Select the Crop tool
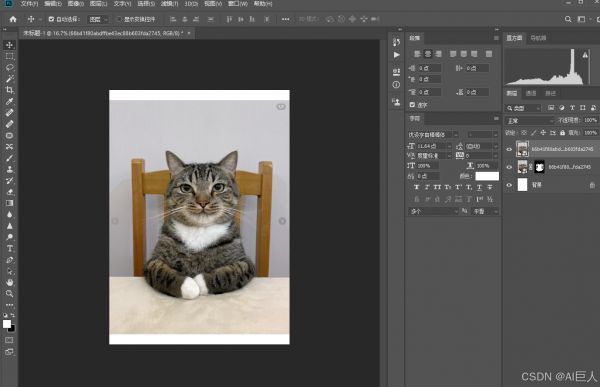Viewport: 600px width, 387px height. 9,90
